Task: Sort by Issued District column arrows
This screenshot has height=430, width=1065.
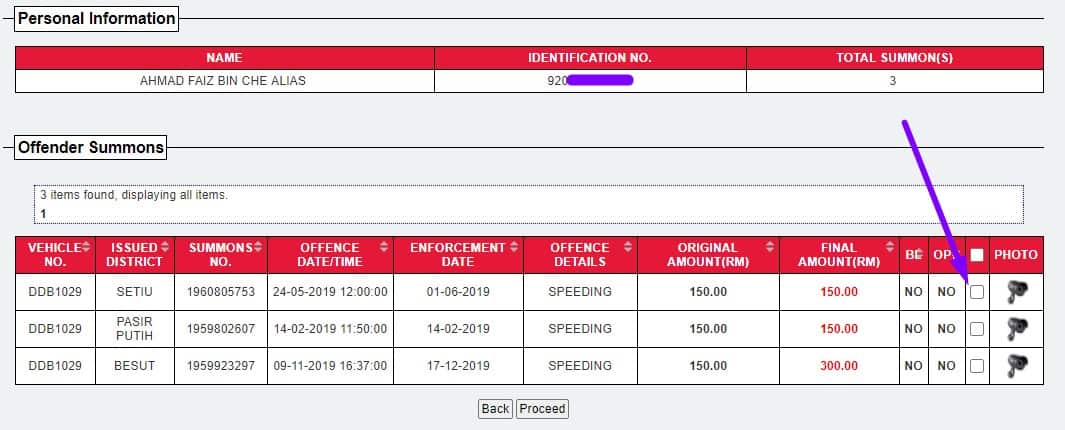Action: click(165, 247)
